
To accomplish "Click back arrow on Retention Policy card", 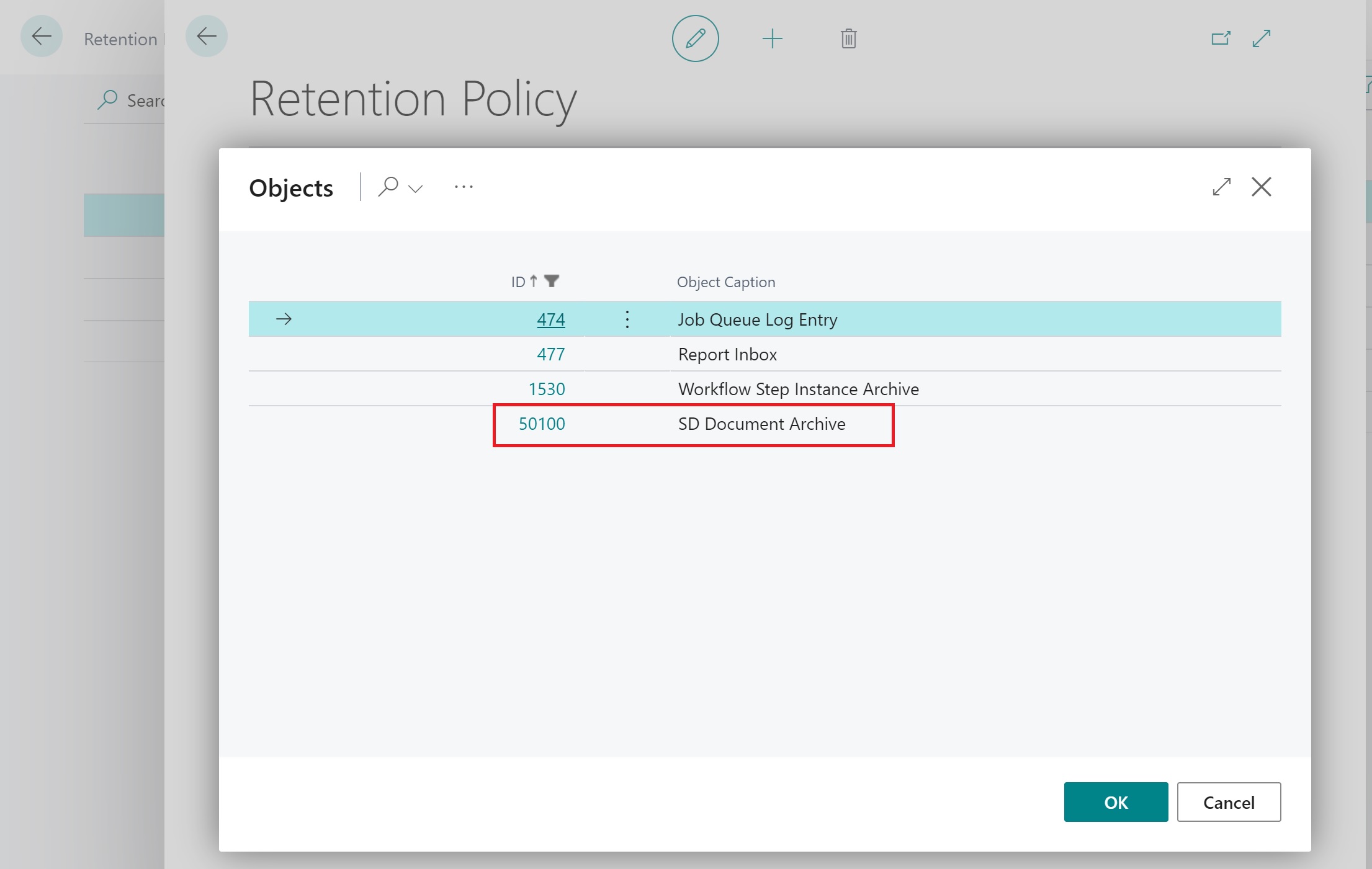I will 207,36.
